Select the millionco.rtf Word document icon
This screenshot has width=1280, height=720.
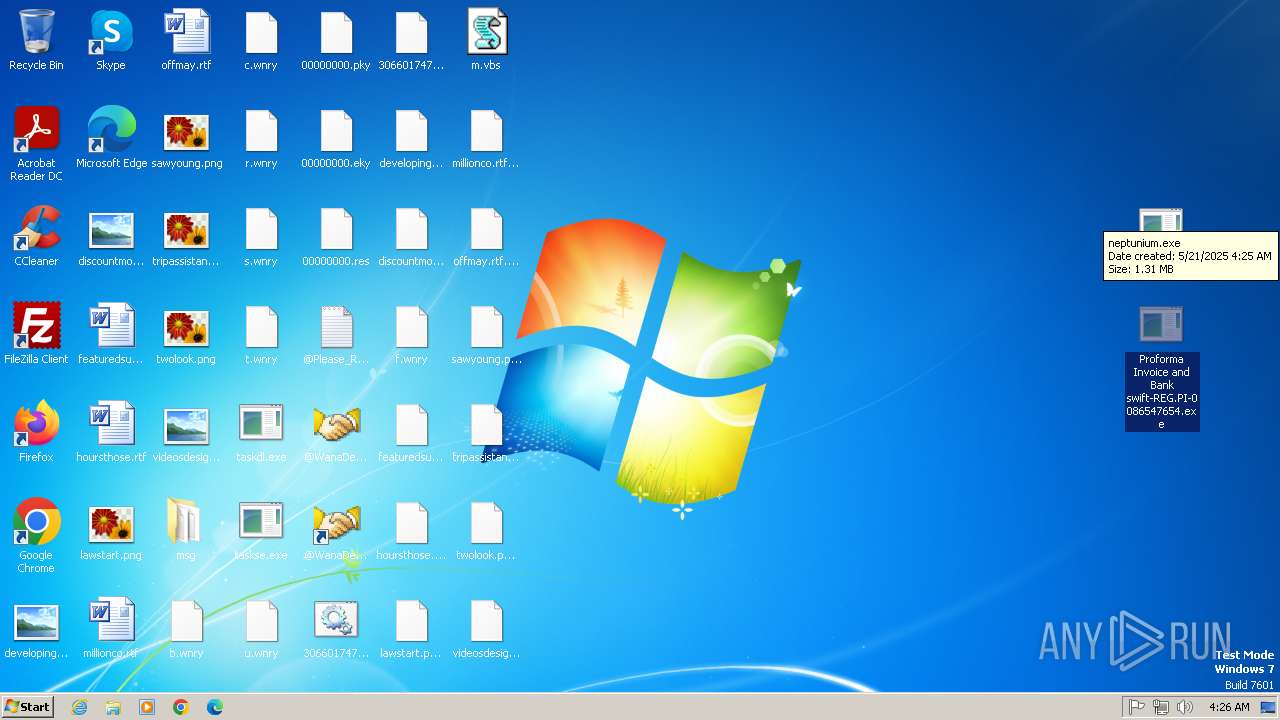click(111, 628)
